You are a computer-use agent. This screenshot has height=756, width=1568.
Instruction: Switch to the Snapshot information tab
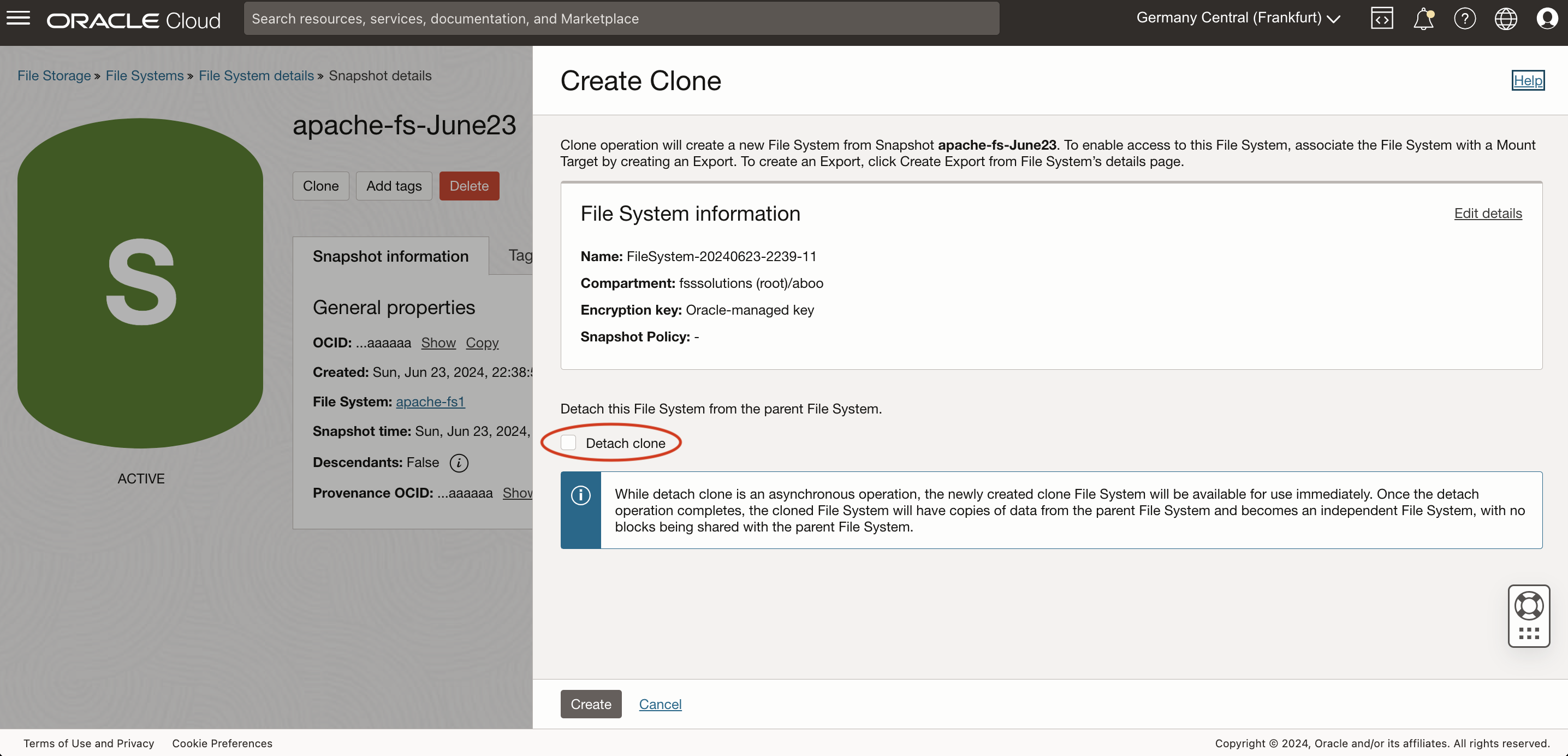coord(390,256)
